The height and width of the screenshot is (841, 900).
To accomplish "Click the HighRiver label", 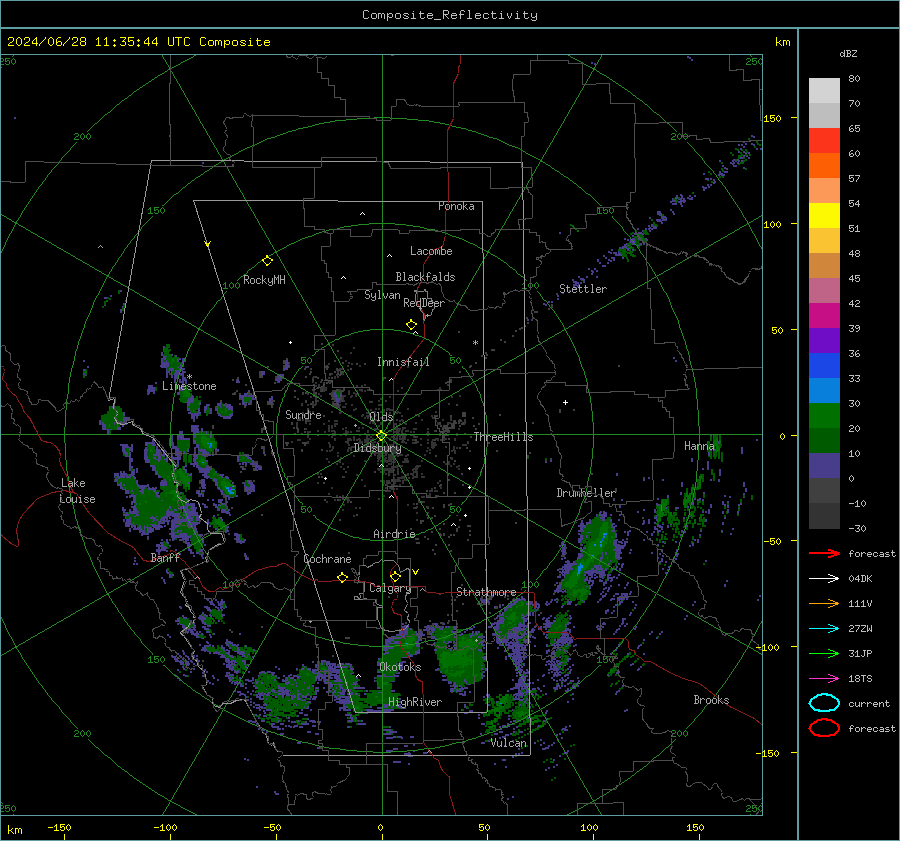I will tap(415, 702).
